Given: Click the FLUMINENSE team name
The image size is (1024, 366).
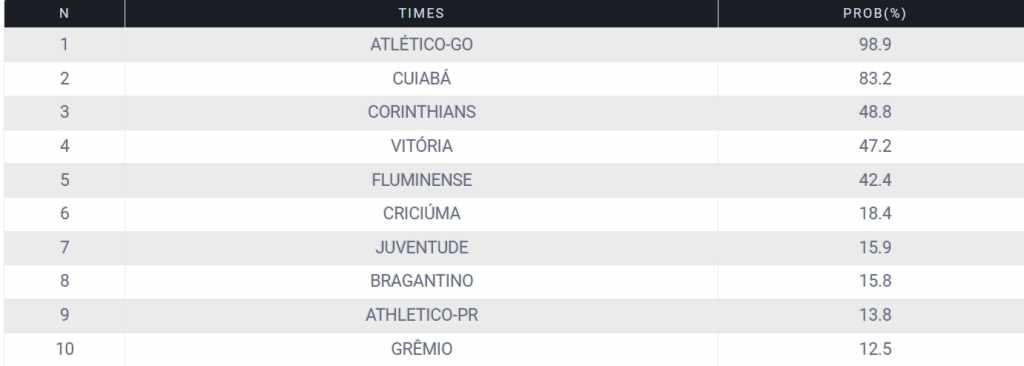Looking at the screenshot, I should pyautogui.click(x=421, y=180).
